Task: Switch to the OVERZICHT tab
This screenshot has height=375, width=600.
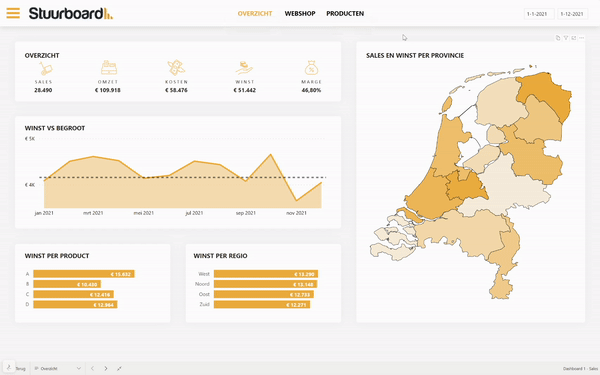Action: (x=255, y=13)
